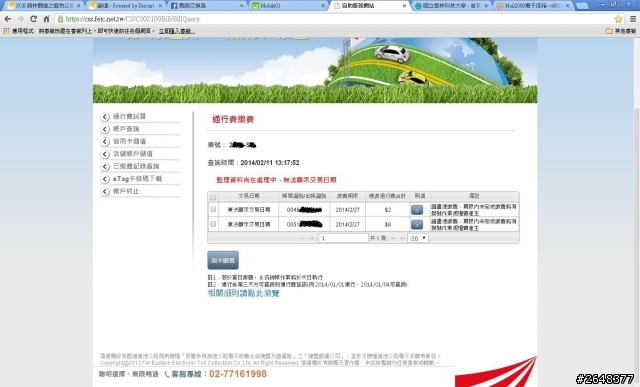This screenshot has height=387, width=640.
Task: Close the 自動服務網站 tab
Action: pyautogui.click(x=404, y=6)
